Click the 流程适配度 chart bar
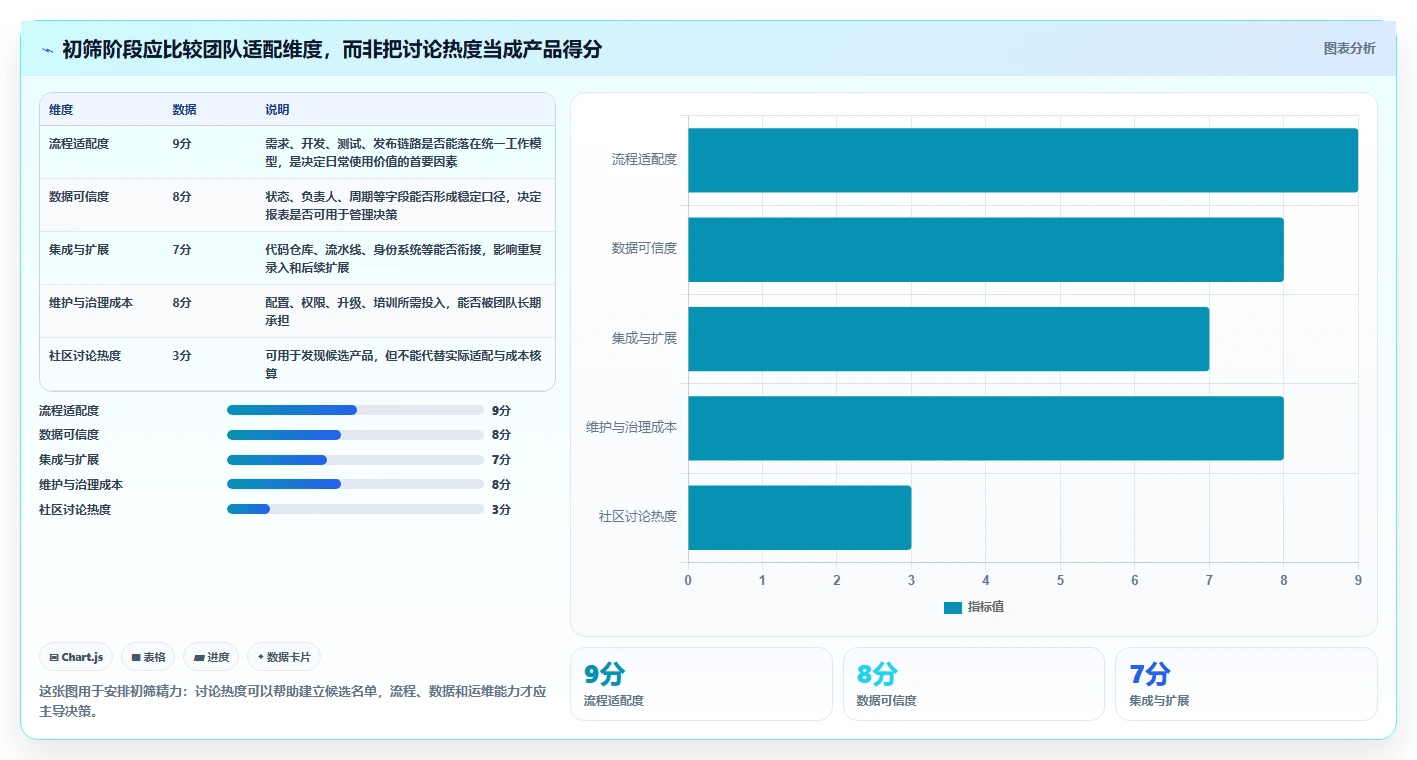This screenshot has height=760, width=1417. click(x=1023, y=160)
